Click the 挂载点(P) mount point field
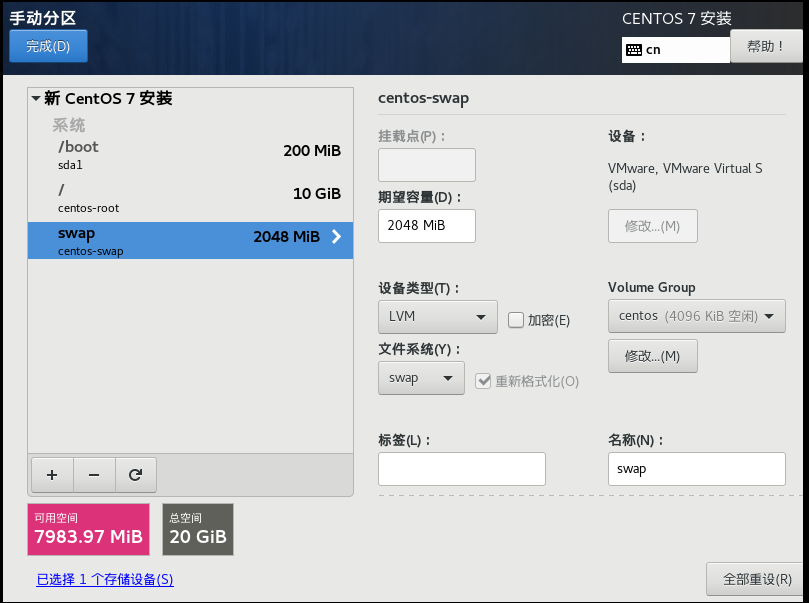 tap(427, 165)
